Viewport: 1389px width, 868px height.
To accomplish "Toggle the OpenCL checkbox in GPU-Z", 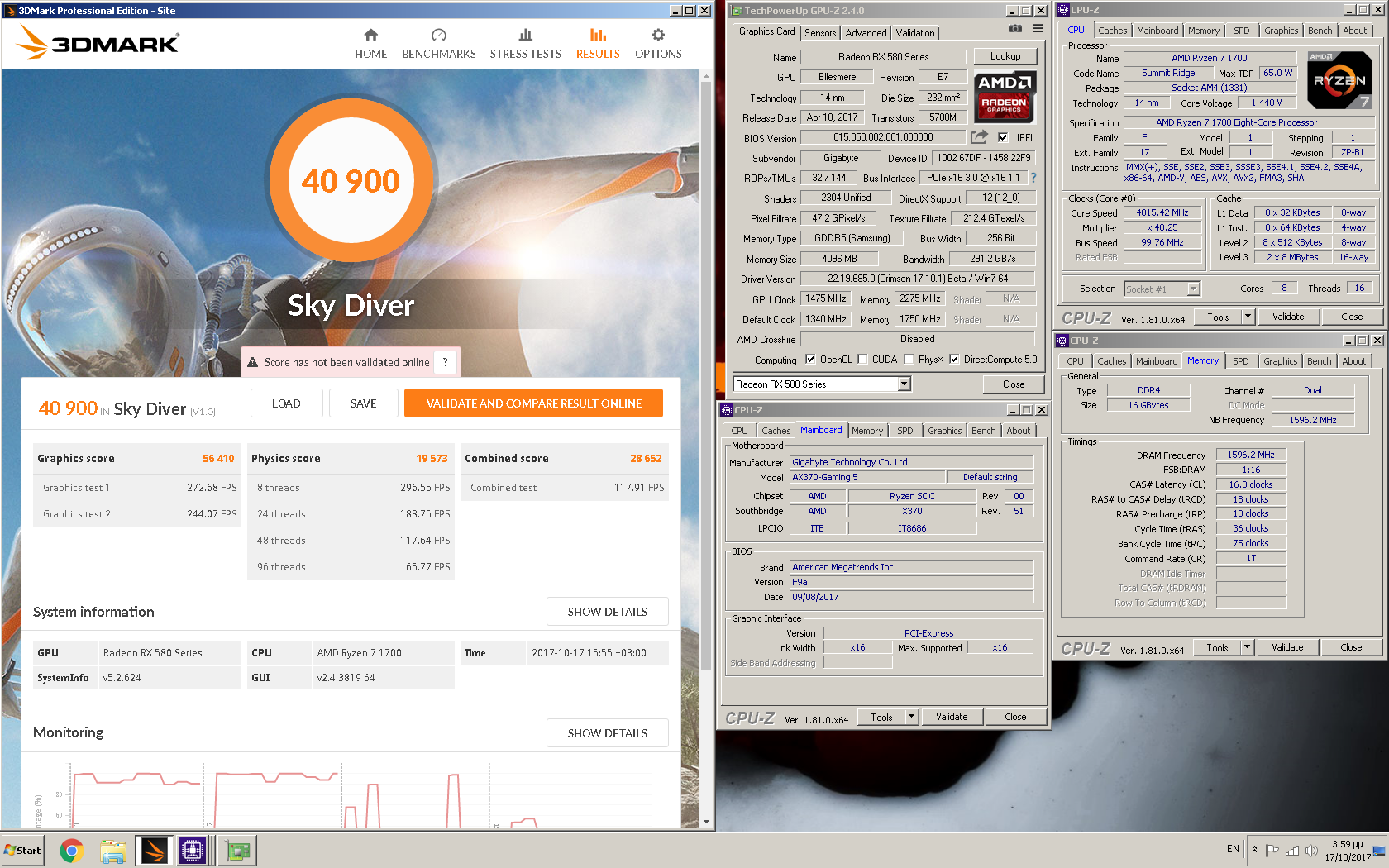I will coord(810,359).
